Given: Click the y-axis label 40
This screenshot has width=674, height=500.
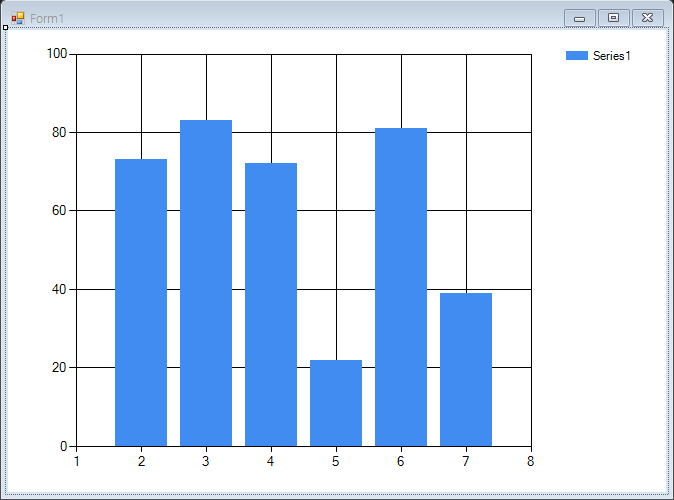Looking at the screenshot, I should tap(59, 289).
